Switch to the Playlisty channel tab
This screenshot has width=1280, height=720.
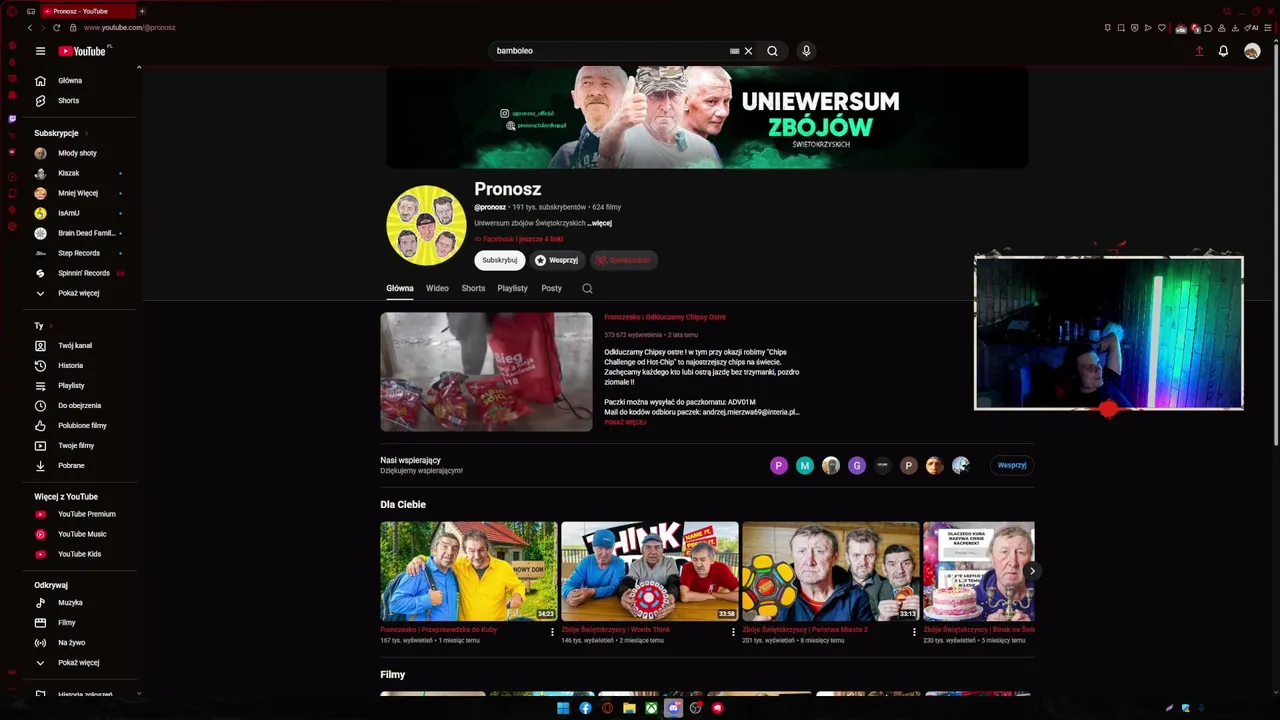[512, 289]
